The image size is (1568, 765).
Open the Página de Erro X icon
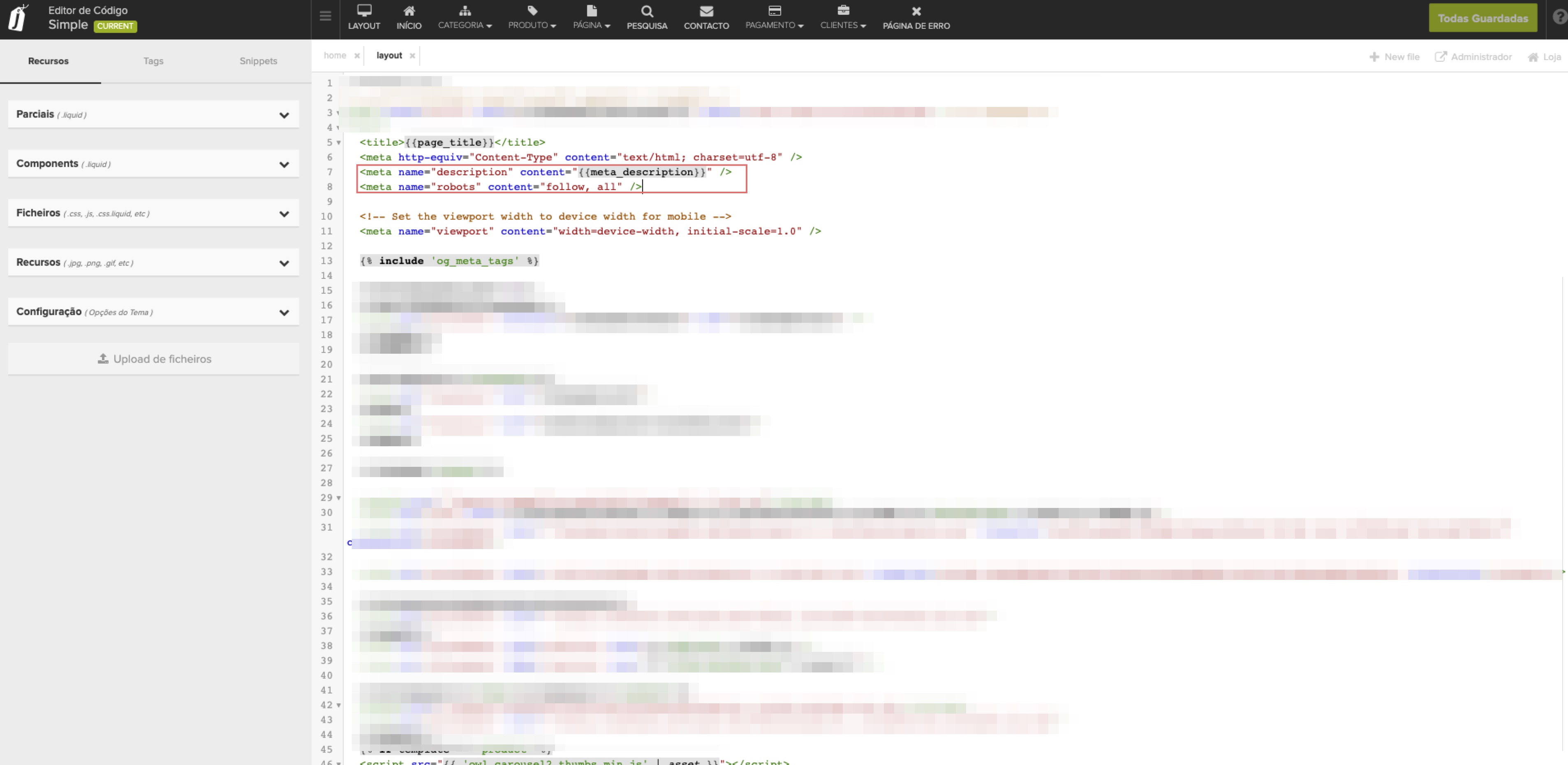click(x=916, y=11)
